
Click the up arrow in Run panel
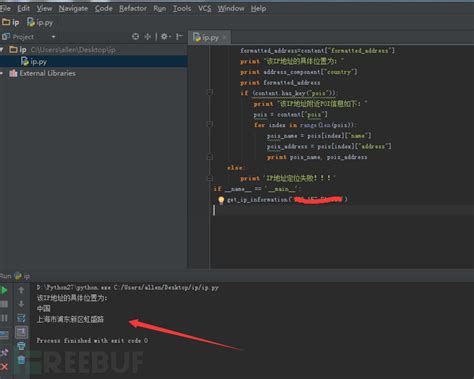point(21,290)
